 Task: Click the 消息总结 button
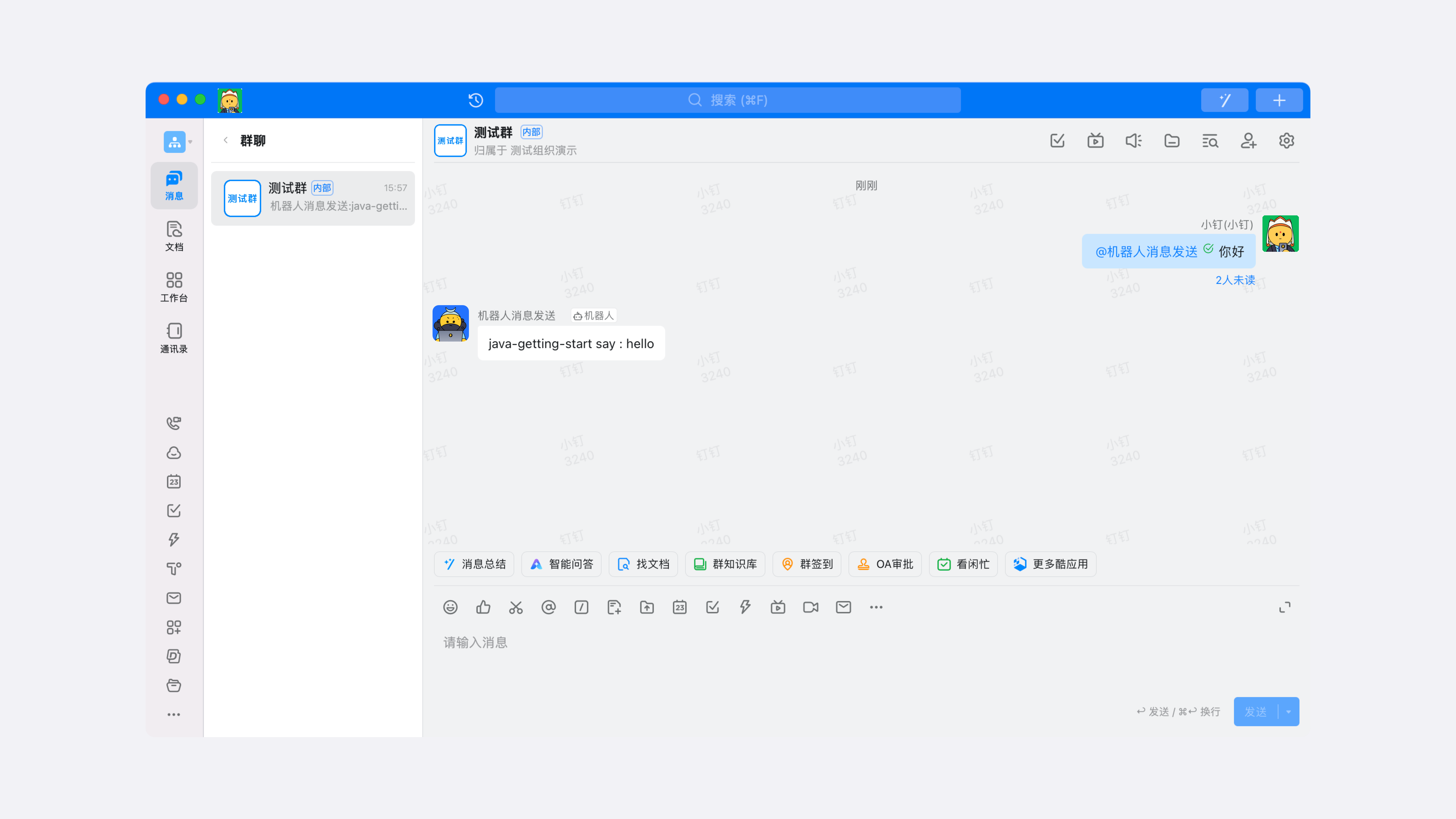pos(474,564)
